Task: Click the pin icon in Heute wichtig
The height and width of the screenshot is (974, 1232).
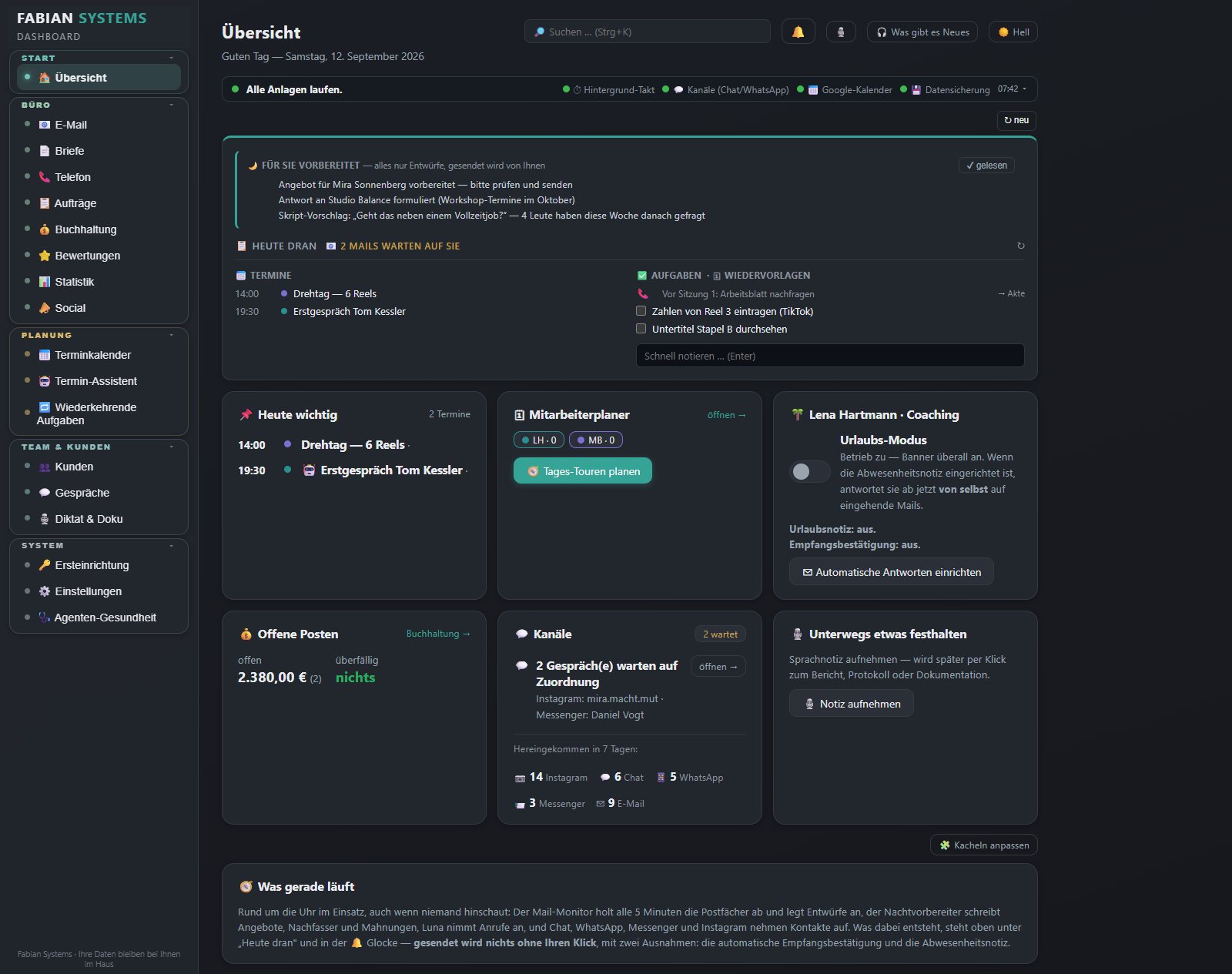Action: (x=246, y=414)
